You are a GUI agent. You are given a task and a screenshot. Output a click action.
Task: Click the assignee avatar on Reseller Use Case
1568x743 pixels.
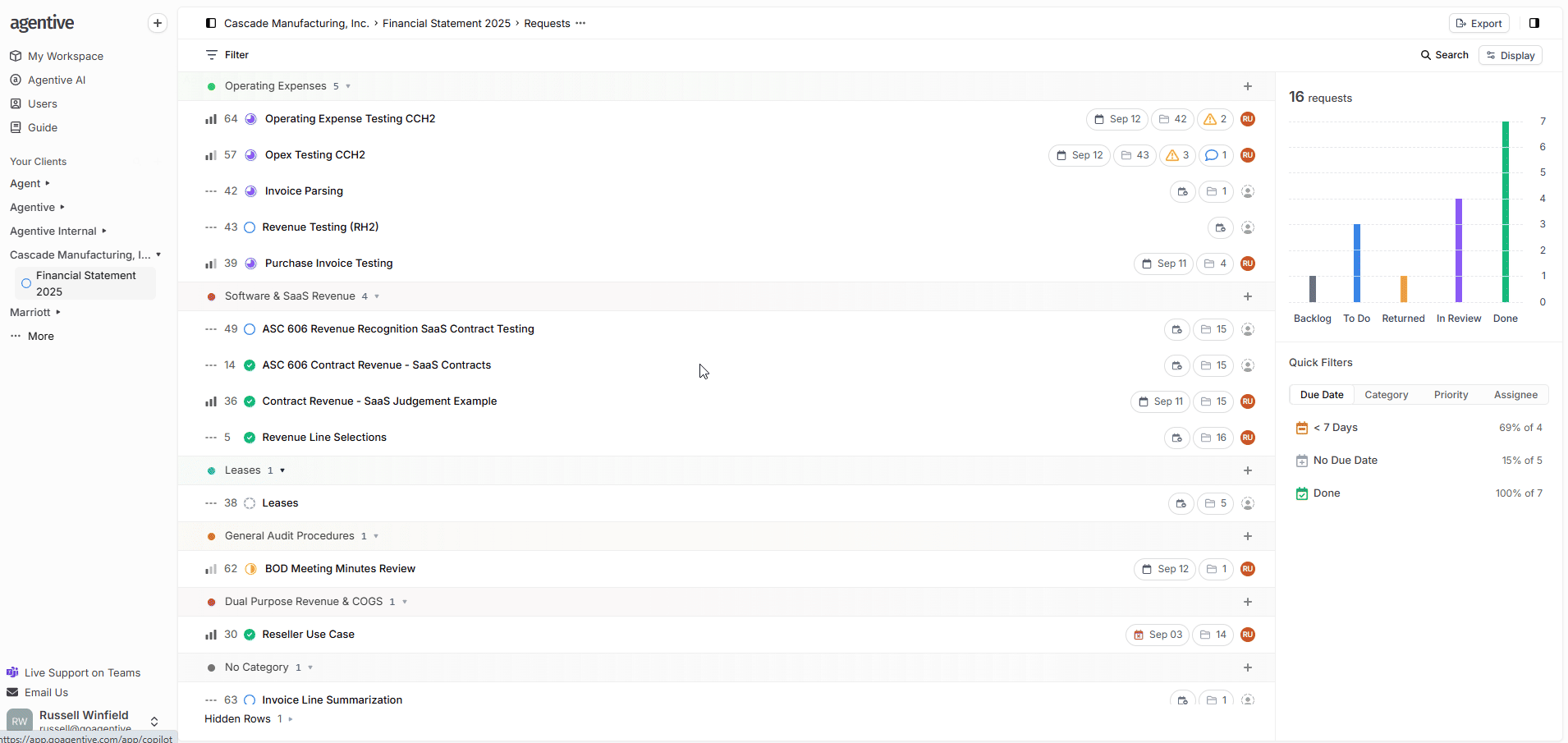tap(1247, 635)
